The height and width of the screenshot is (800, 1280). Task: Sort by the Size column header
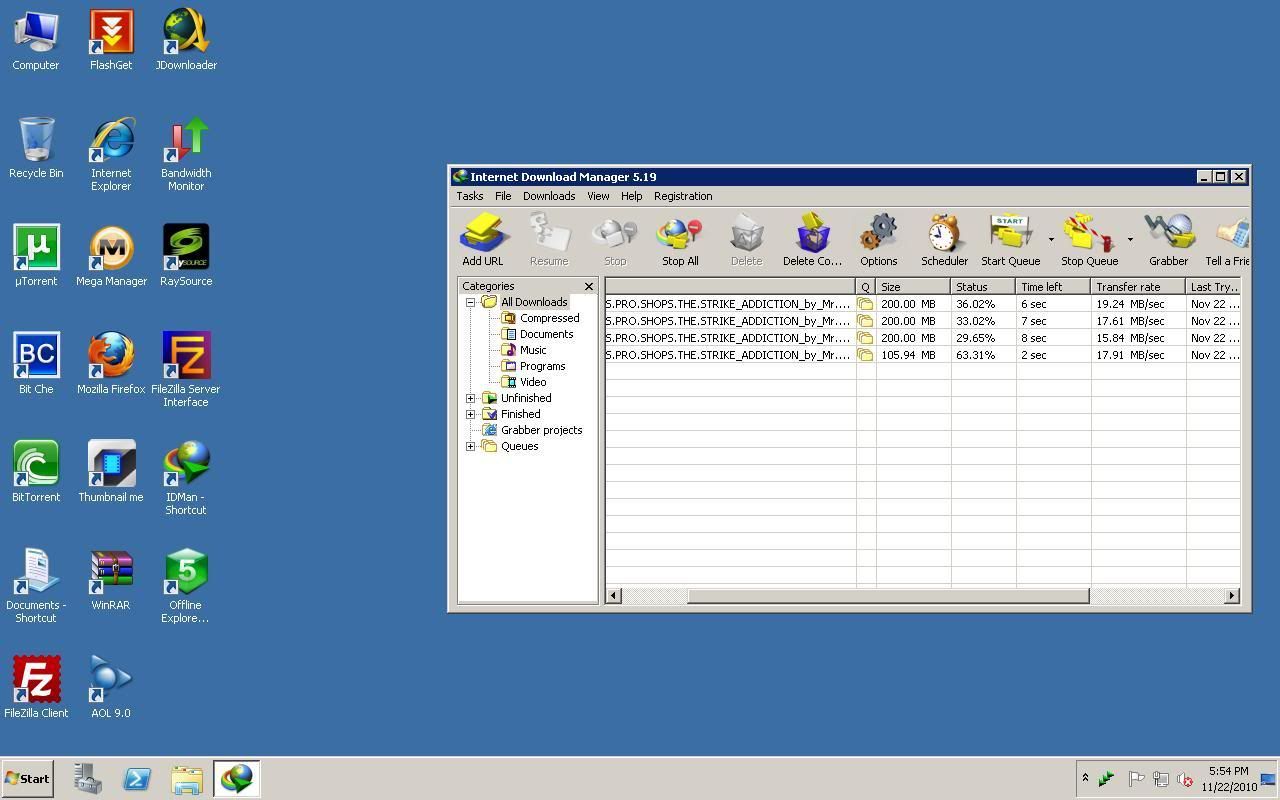[913, 287]
